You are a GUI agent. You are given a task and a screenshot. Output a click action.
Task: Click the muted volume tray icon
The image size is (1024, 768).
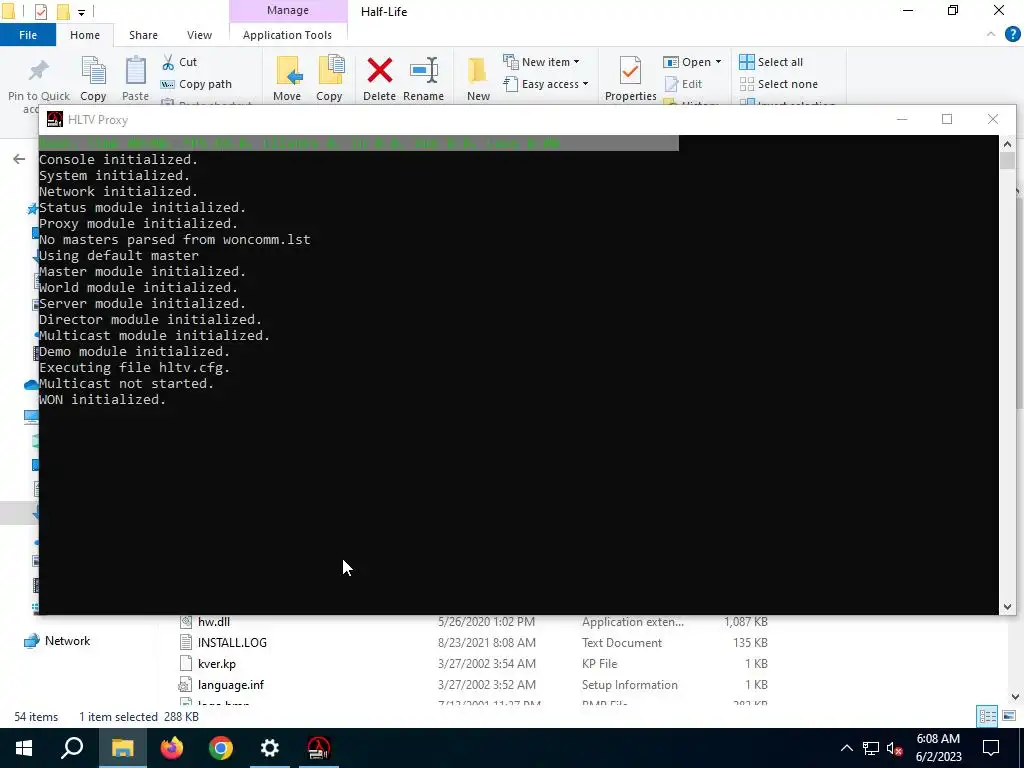pyautogui.click(x=895, y=748)
